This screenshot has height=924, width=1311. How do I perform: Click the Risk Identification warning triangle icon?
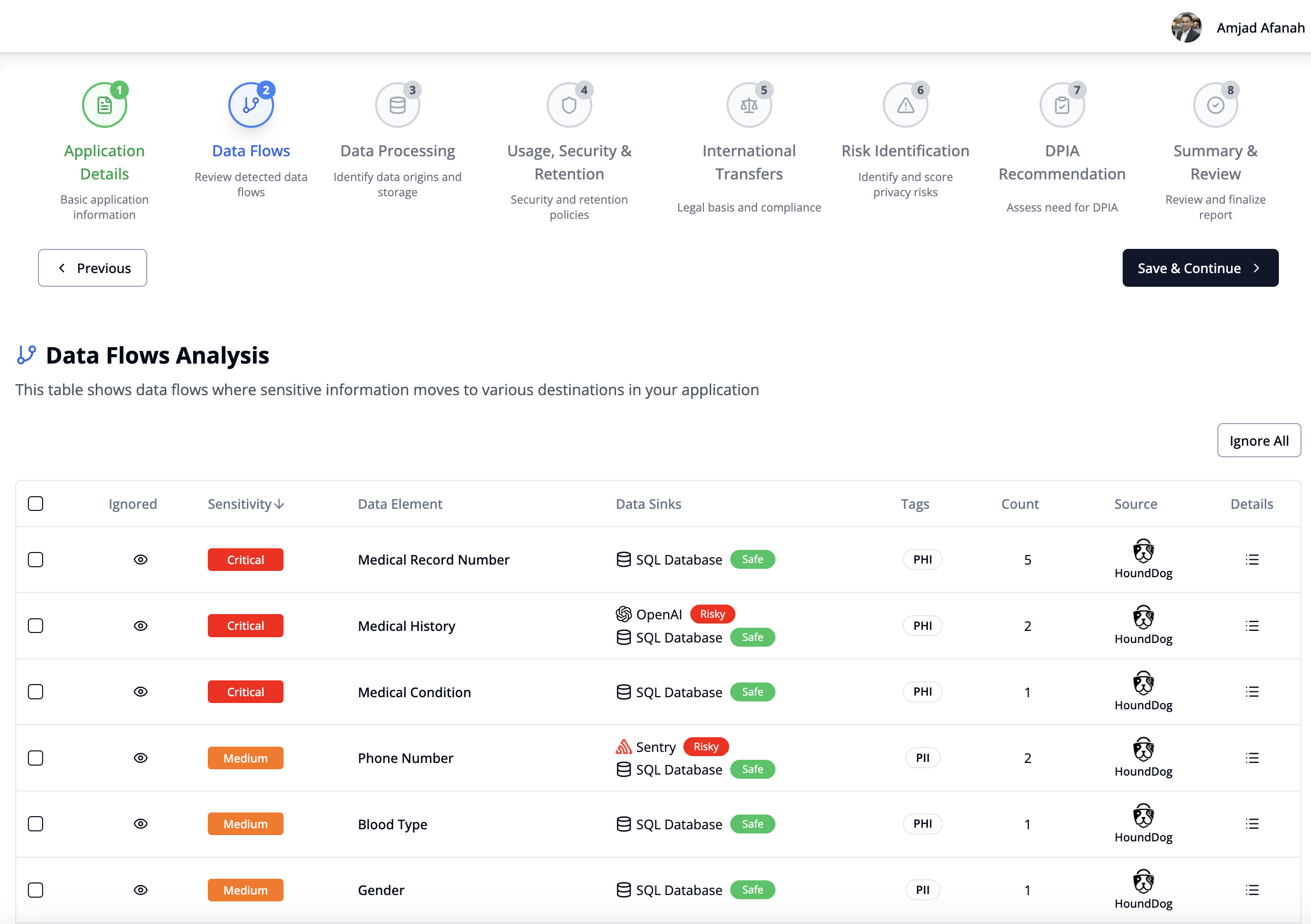coord(905,105)
